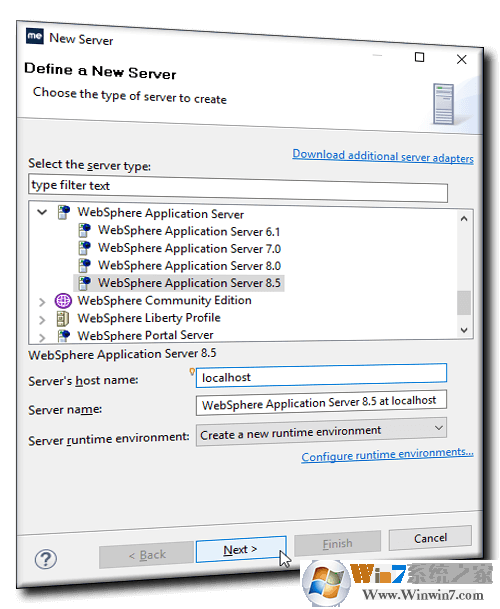Expand the WebSphere Liberty Profile node
The height and width of the screenshot is (609, 500).
coord(42,320)
